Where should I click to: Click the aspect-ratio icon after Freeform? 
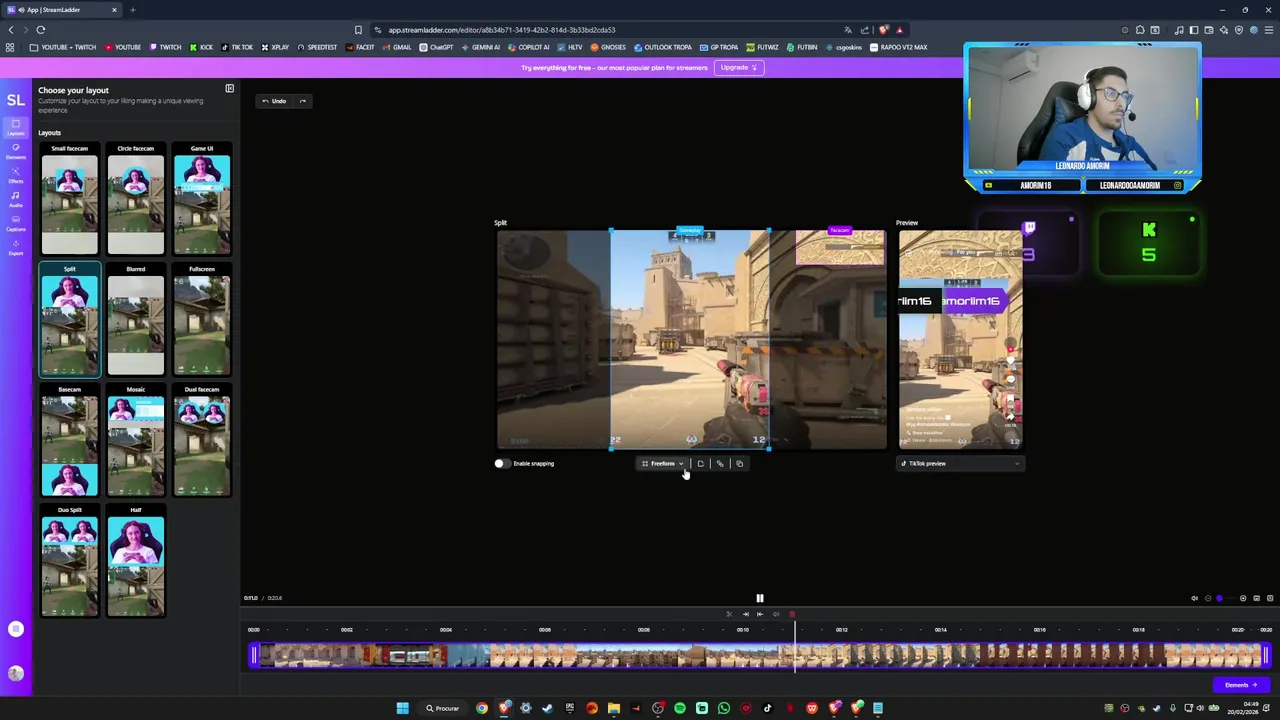(x=700, y=464)
